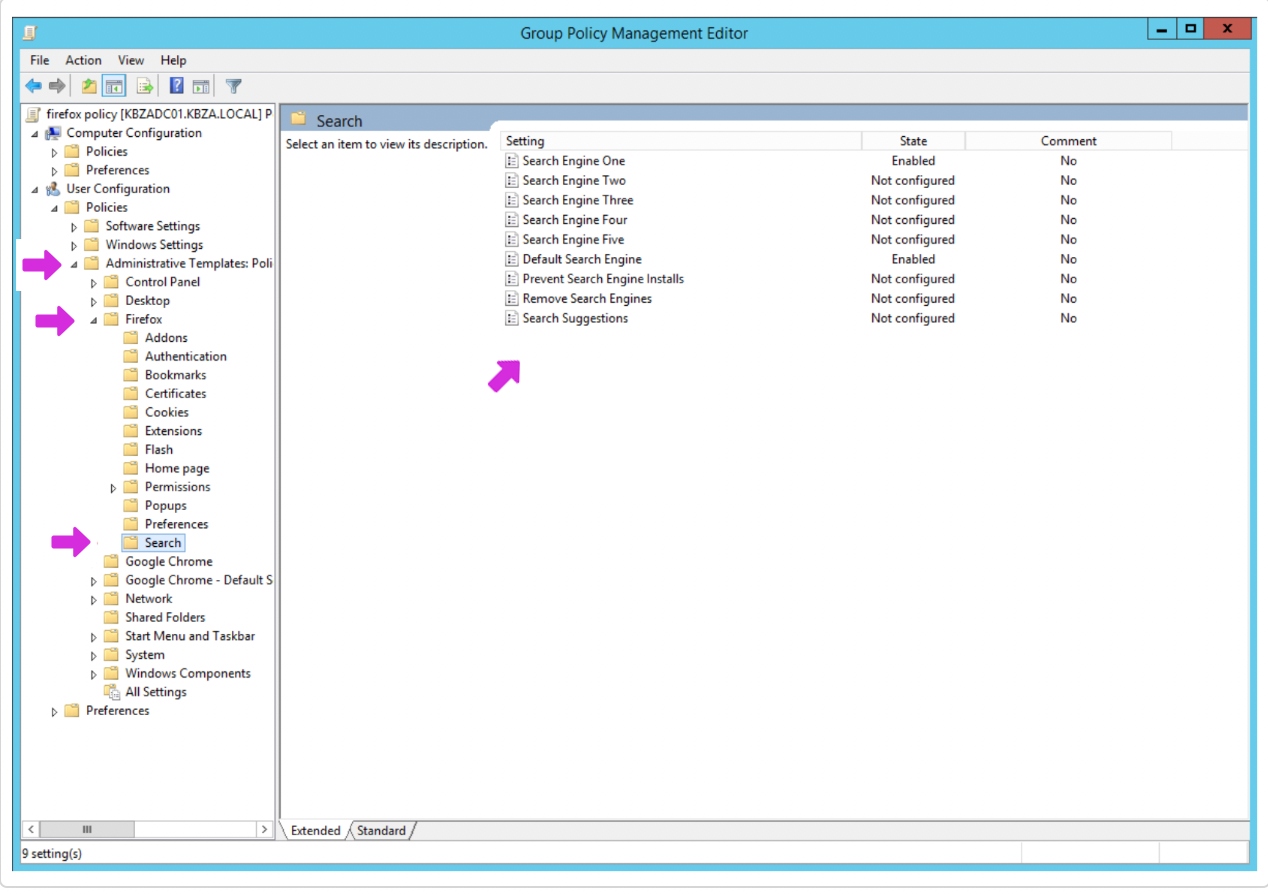Click the Computer Configuration node icon
The image size is (1268, 894).
point(53,133)
